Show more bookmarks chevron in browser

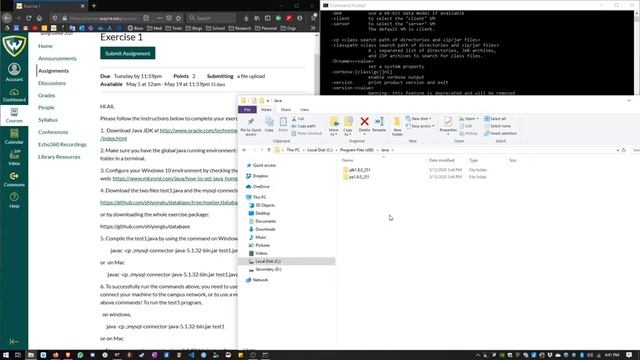pos(313,28)
